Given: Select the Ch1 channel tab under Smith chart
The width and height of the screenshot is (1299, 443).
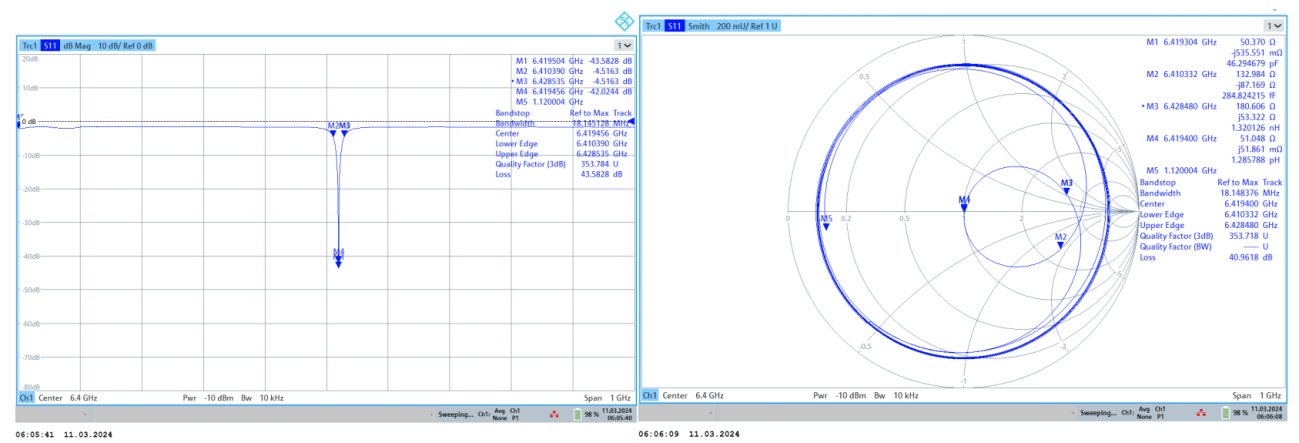Looking at the screenshot, I should pyautogui.click(x=651, y=396).
